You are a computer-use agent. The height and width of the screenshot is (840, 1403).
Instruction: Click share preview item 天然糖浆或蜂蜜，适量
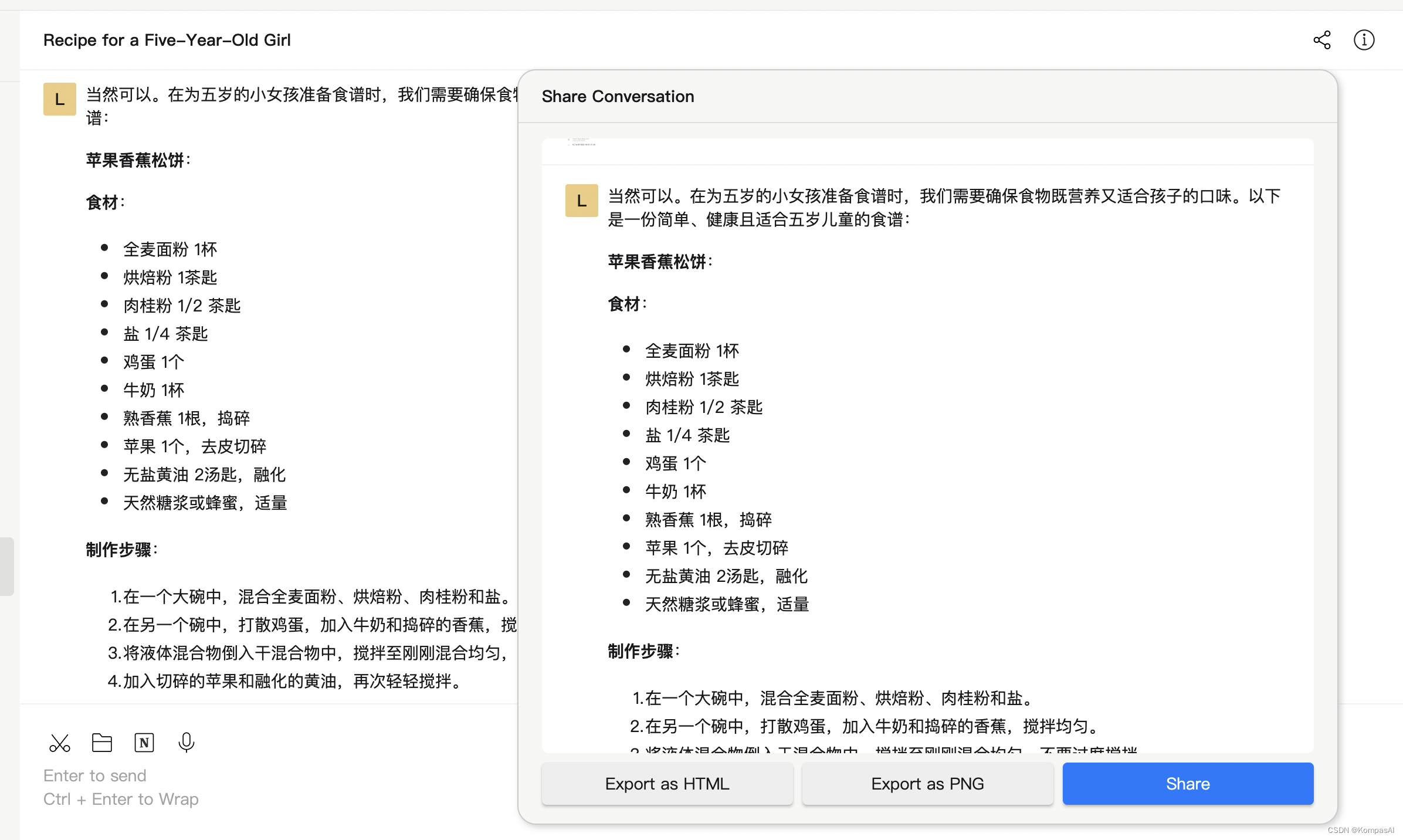(727, 604)
